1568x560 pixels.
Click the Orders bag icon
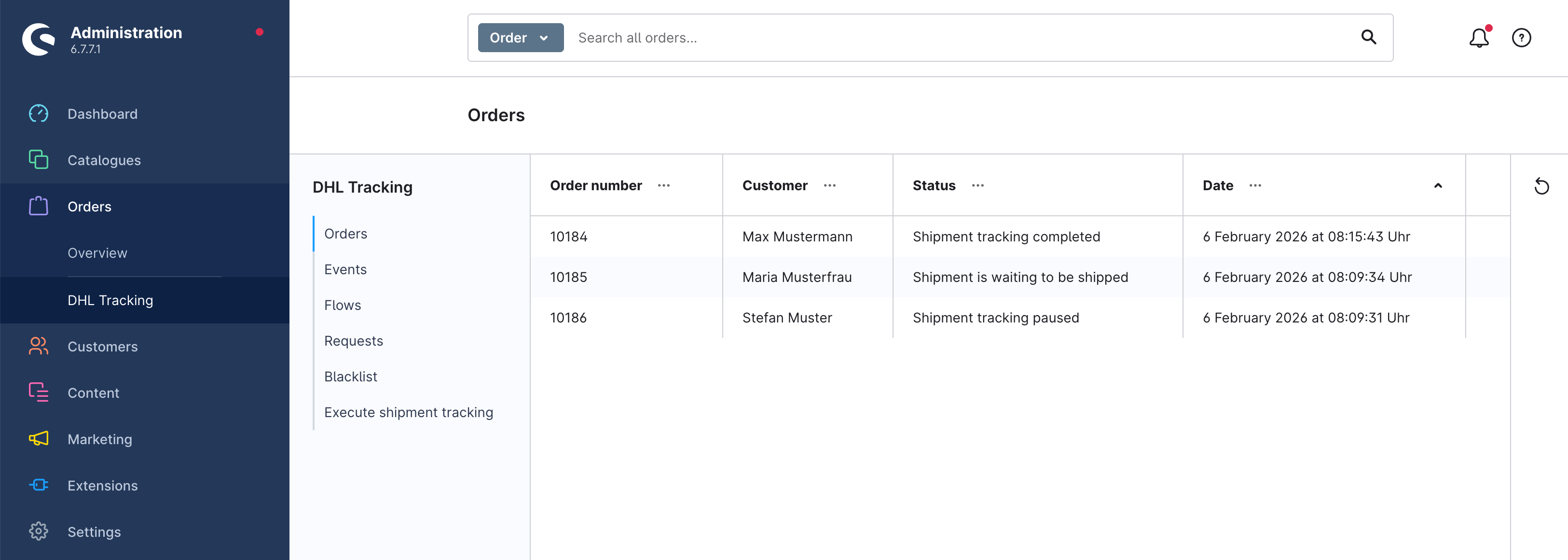(x=38, y=206)
